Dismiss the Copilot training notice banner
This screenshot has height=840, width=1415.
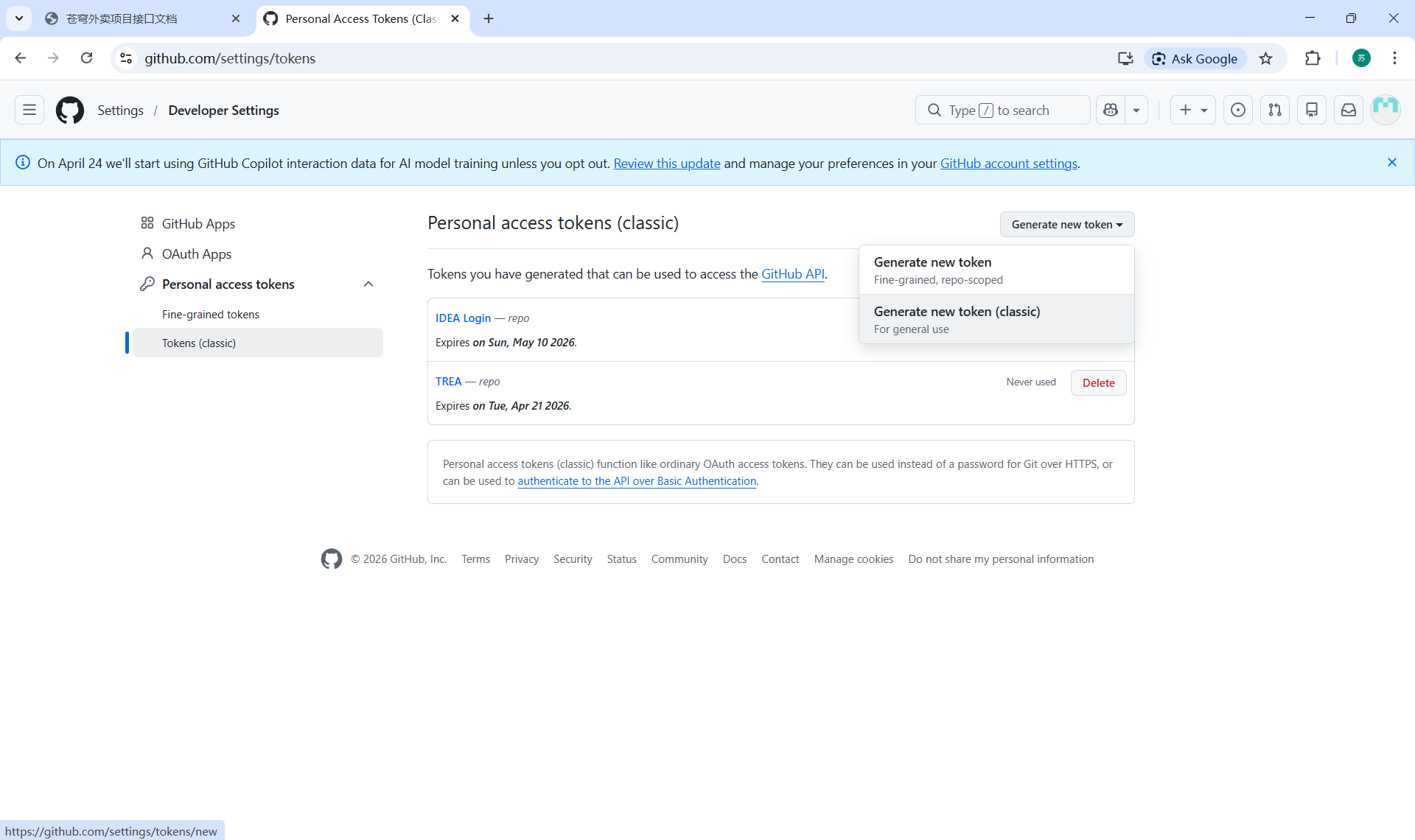tap(1392, 162)
